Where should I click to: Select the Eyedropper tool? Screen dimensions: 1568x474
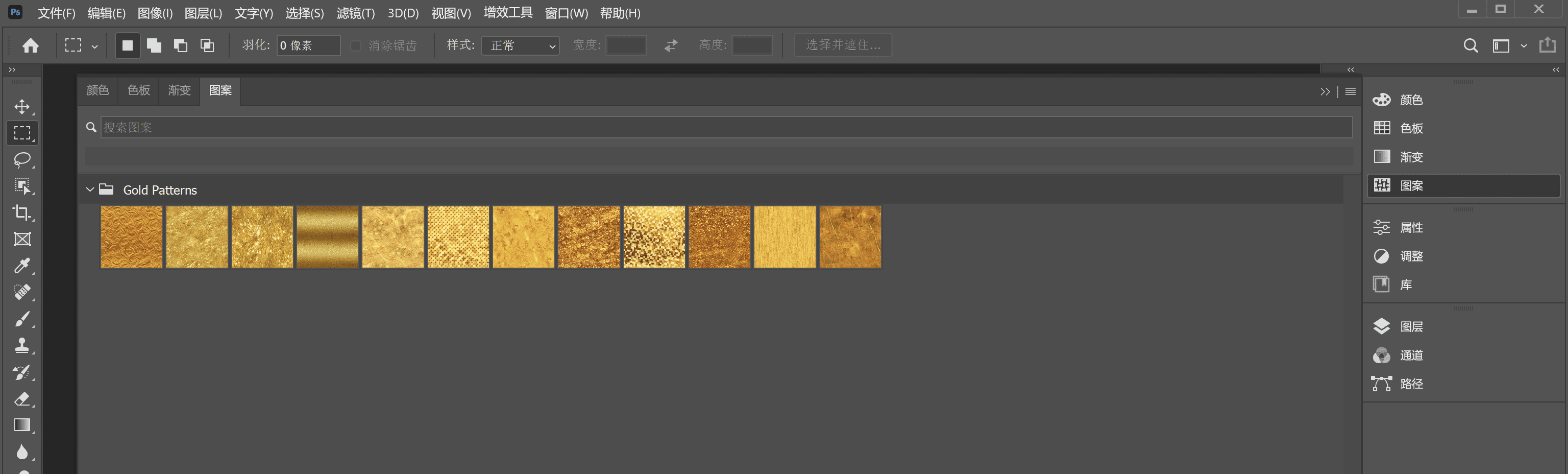(x=22, y=266)
